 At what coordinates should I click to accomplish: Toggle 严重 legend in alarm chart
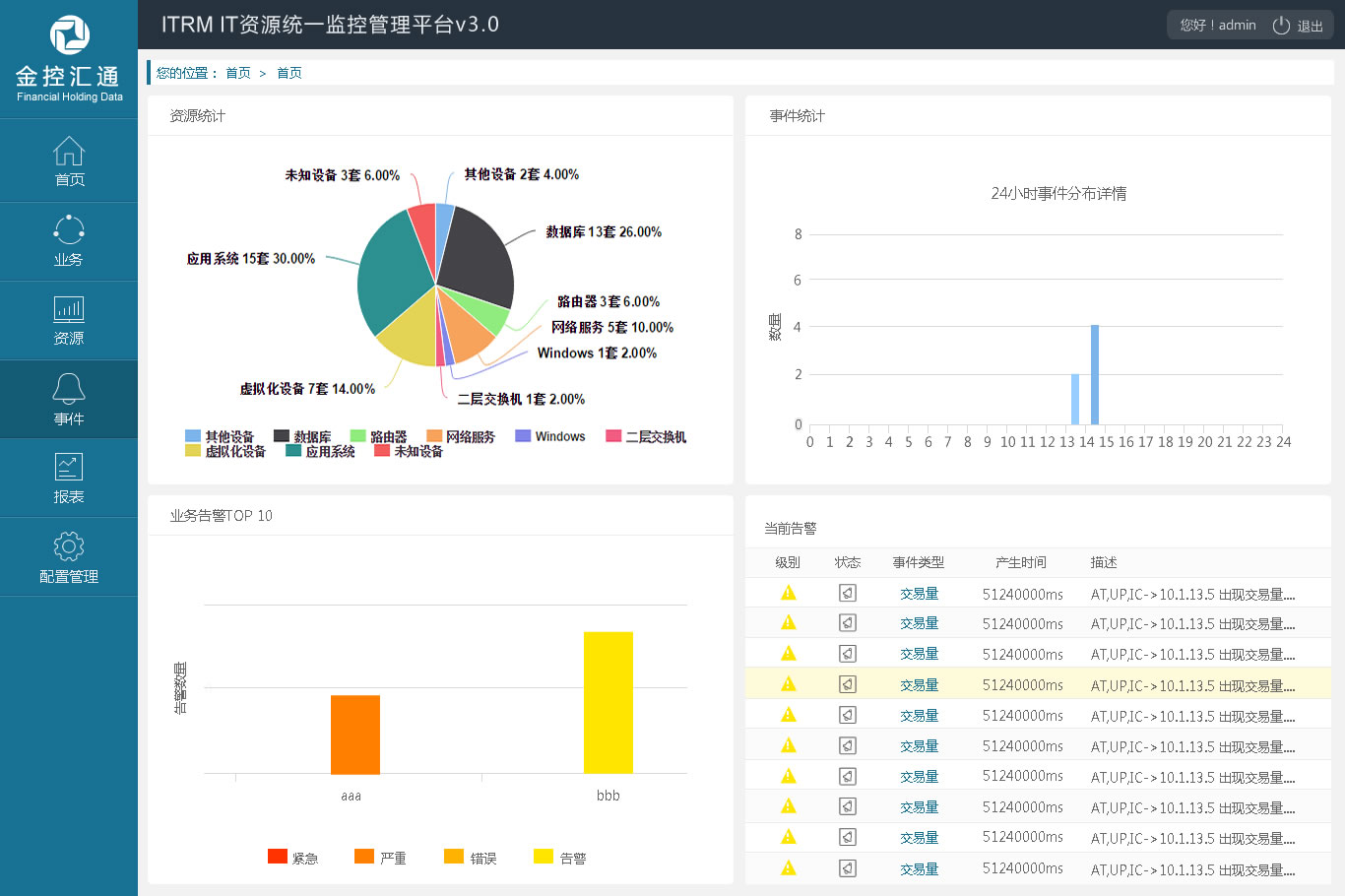click(380, 858)
